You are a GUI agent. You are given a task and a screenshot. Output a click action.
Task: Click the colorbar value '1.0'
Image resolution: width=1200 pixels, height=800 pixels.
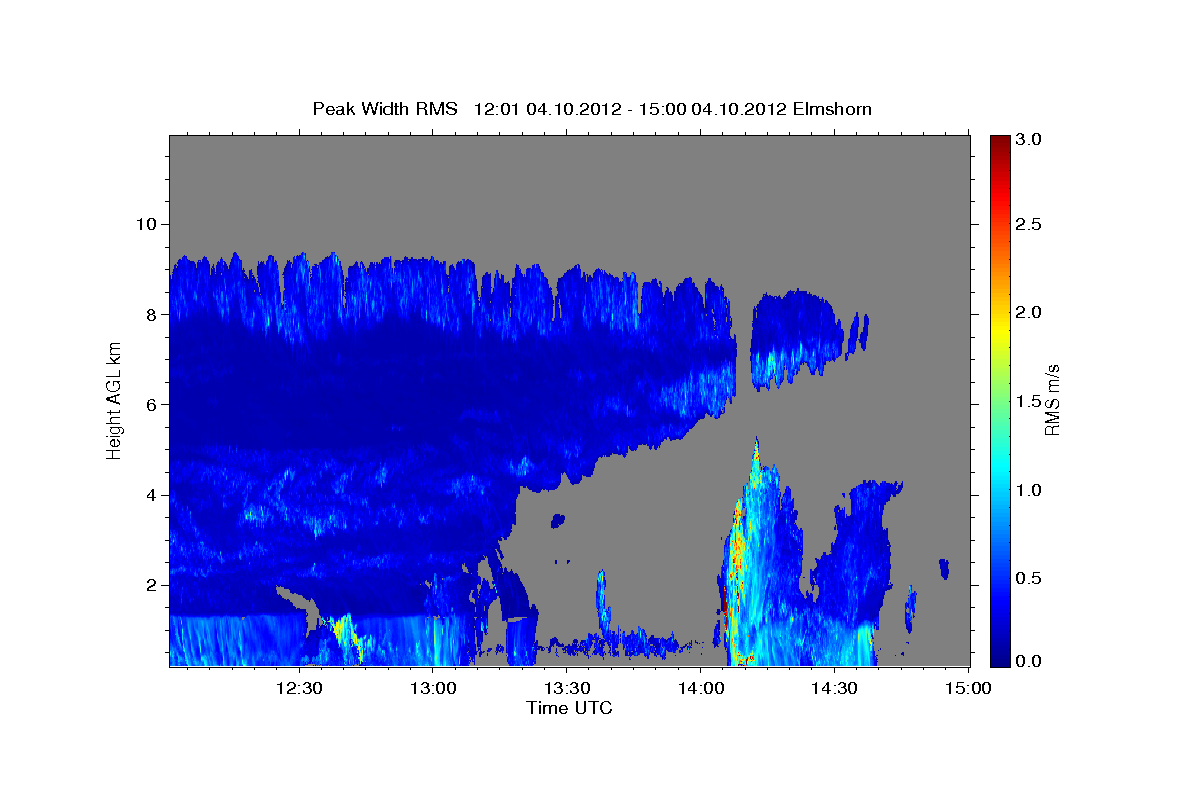pos(1029,490)
